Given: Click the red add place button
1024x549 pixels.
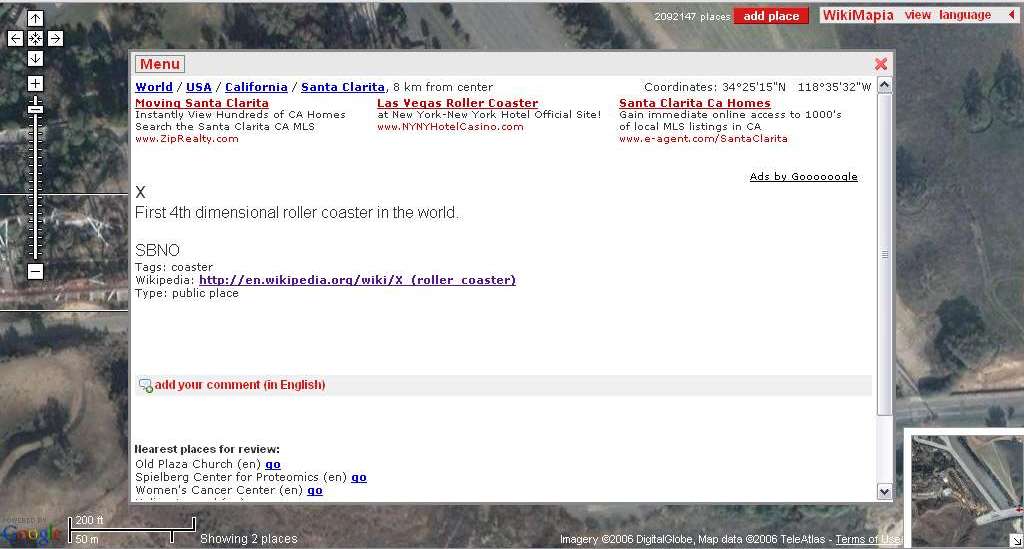Looking at the screenshot, I should click(x=771, y=16).
